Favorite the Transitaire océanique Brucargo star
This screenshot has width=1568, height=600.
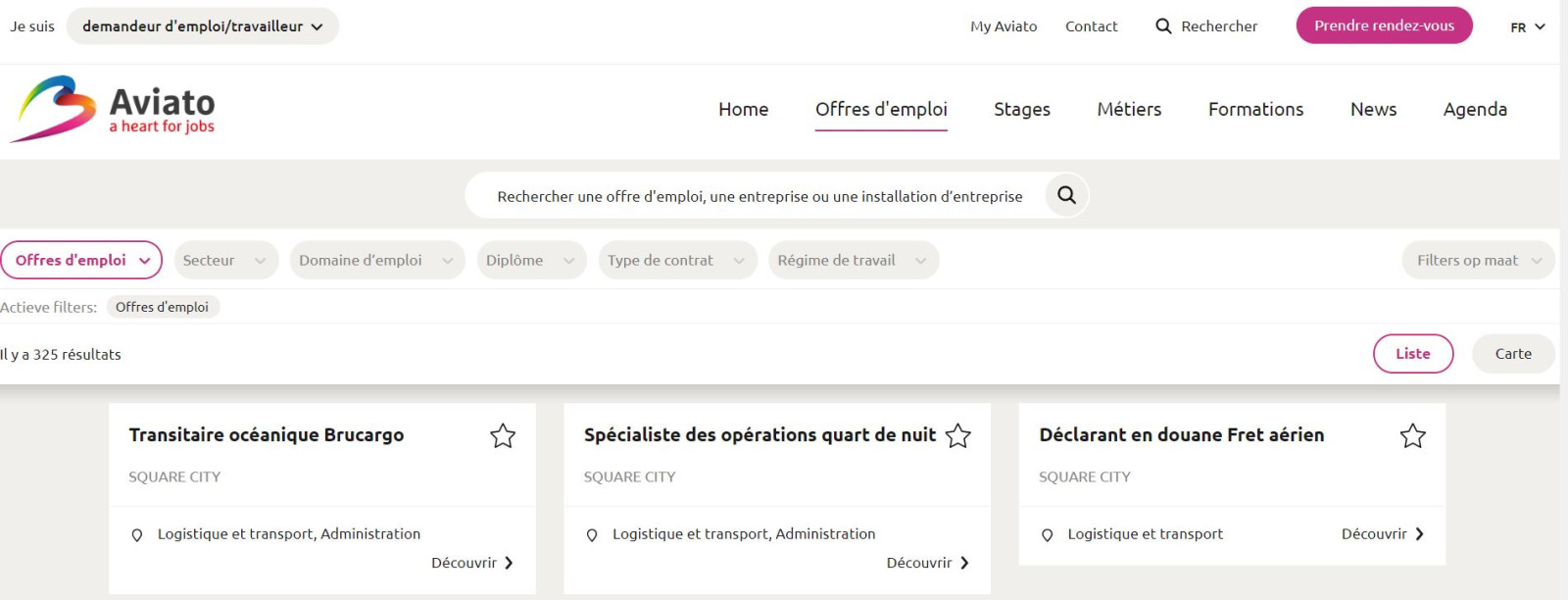pyautogui.click(x=503, y=435)
